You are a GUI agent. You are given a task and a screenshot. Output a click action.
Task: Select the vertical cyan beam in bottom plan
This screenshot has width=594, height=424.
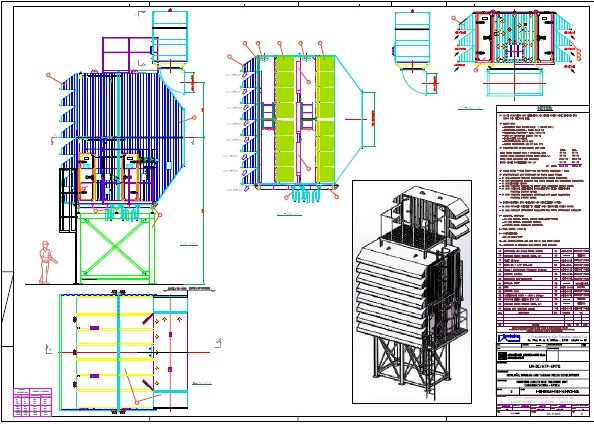119,352
